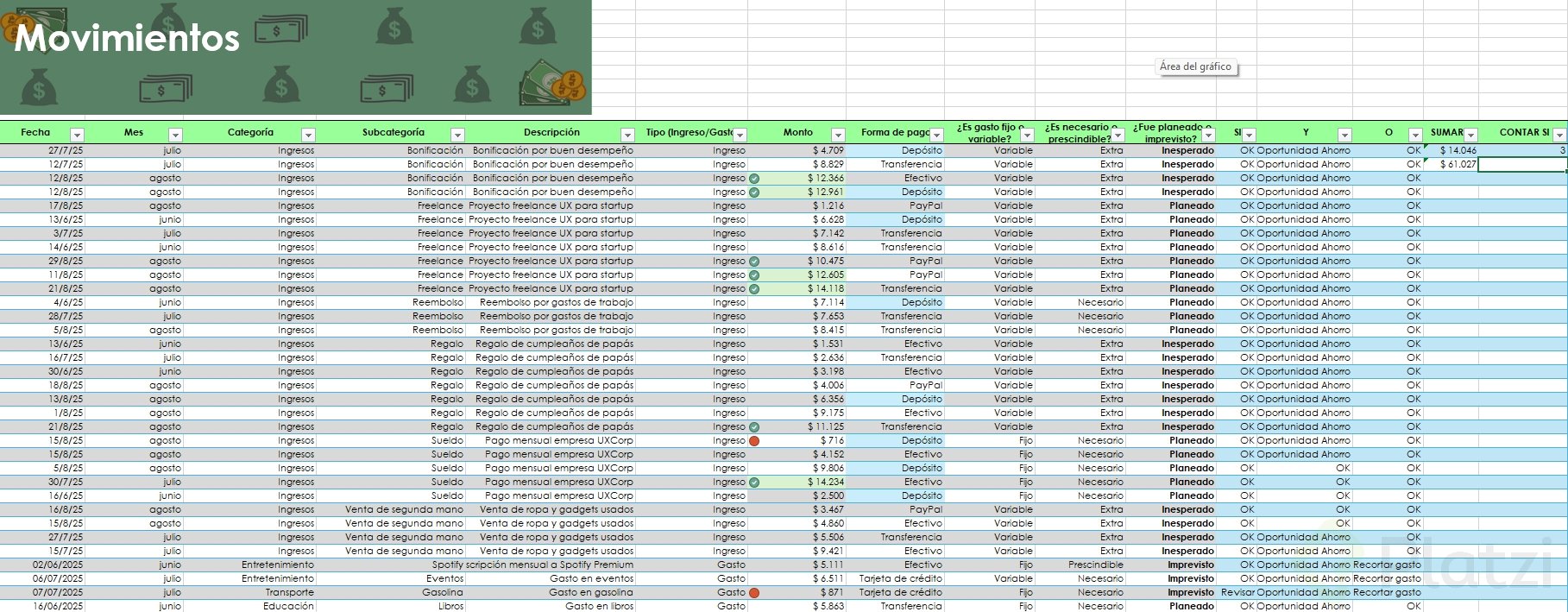Select the Spotify Premium description cell
The height and width of the screenshot is (612, 1568).
[551, 565]
